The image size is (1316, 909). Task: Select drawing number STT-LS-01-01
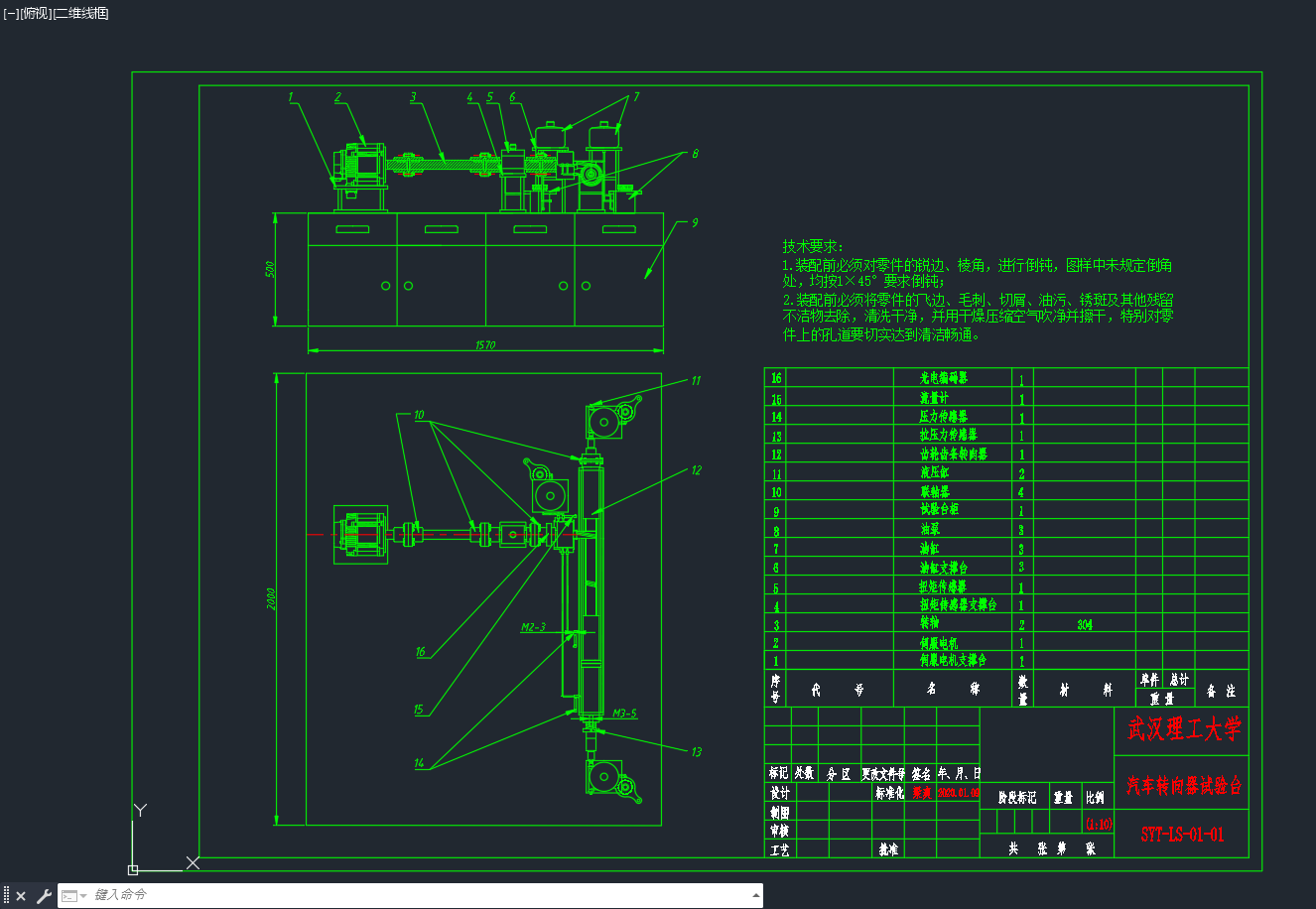point(1182,835)
